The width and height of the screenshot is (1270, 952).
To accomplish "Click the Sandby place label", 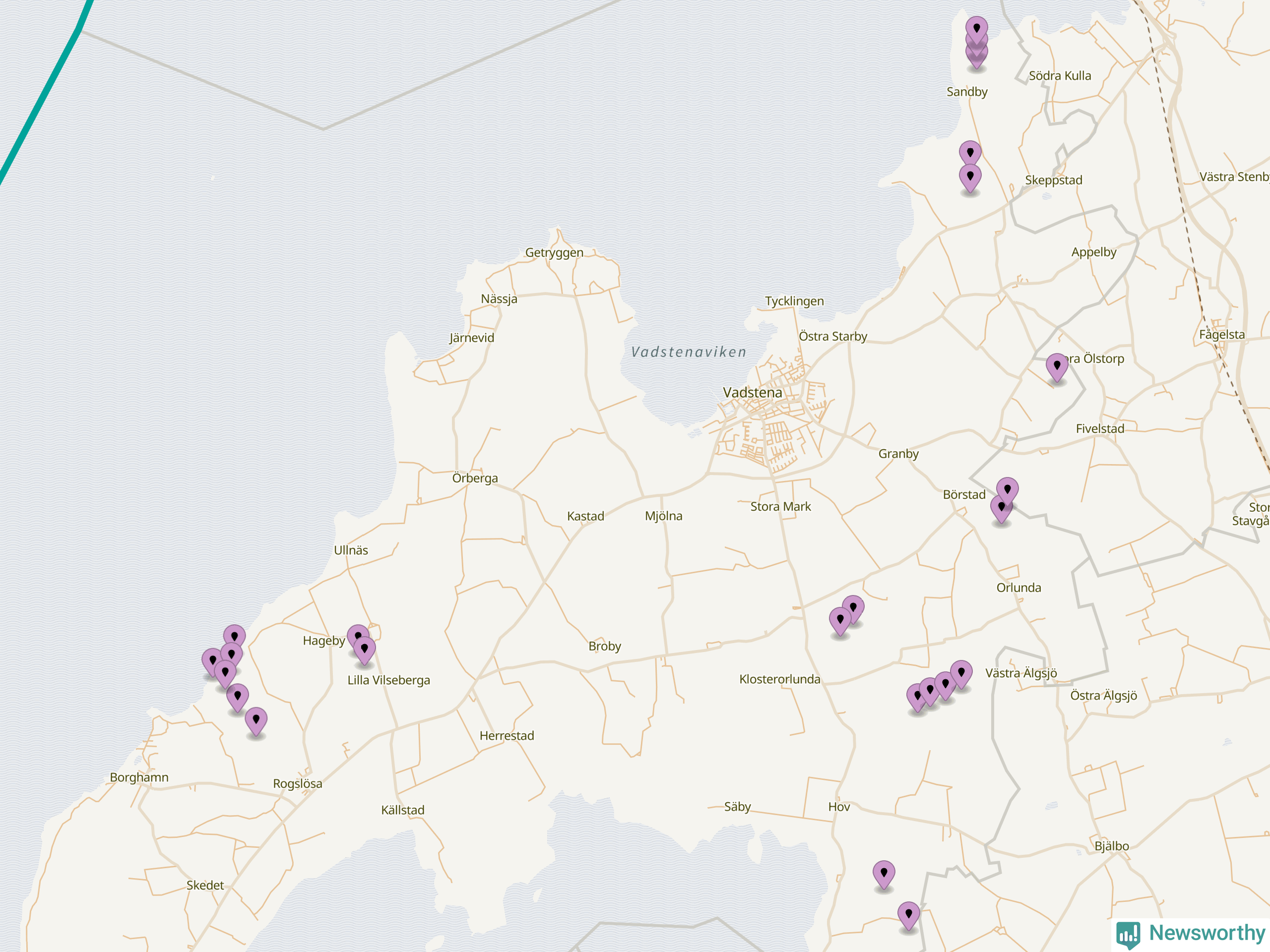I will (x=967, y=92).
